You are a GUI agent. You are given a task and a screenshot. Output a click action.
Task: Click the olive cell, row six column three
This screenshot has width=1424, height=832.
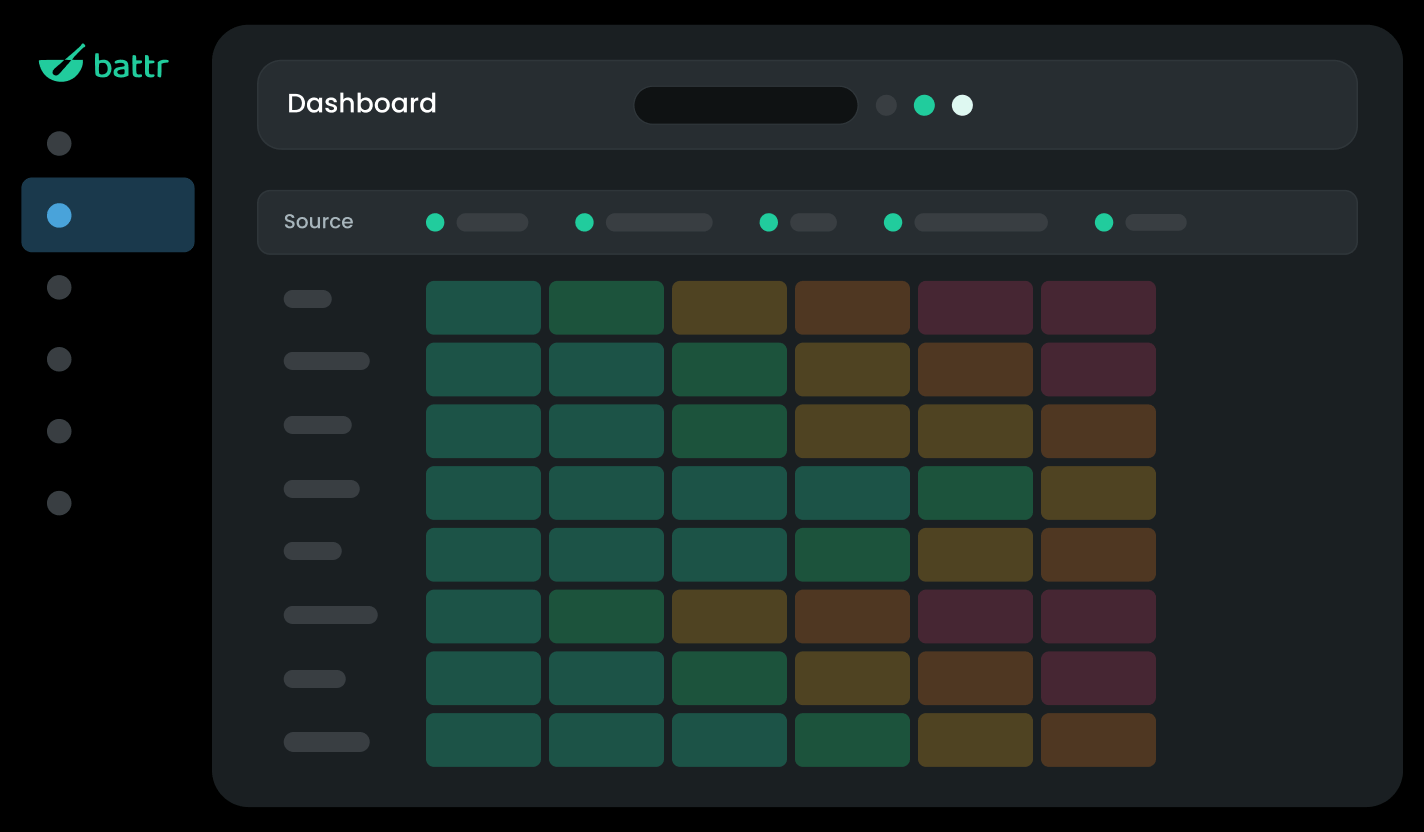[x=729, y=617]
